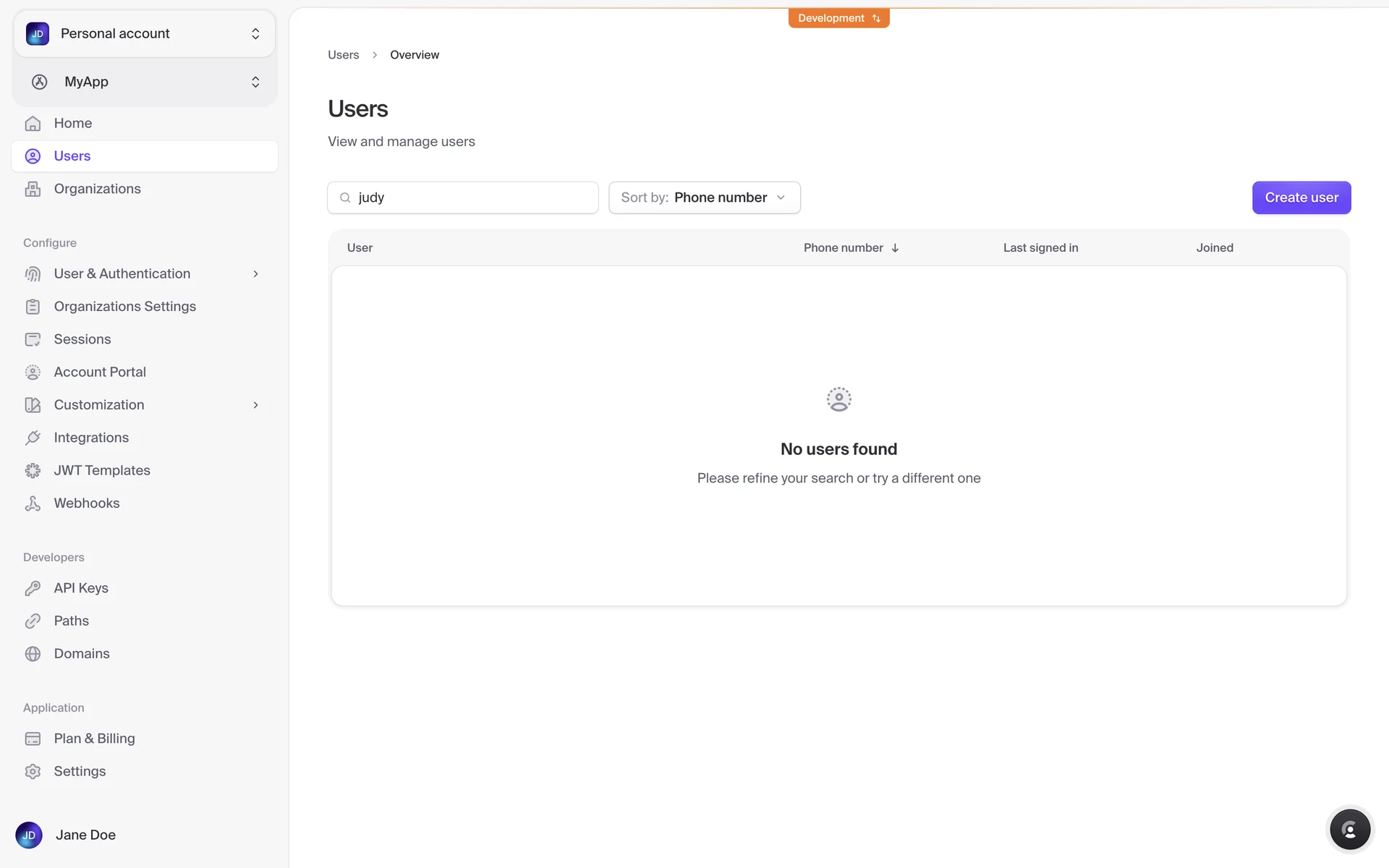
Task: Click the Integrations plug icon
Action: pyautogui.click(x=33, y=438)
